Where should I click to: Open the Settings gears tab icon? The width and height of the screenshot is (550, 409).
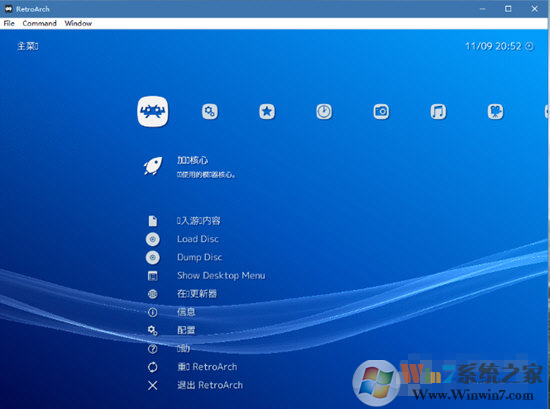pos(210,112)
